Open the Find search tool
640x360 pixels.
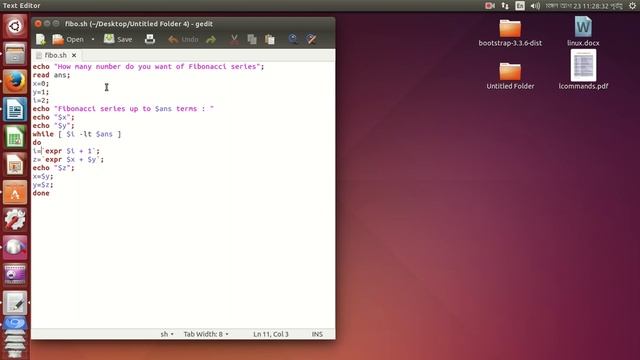[293, 39]
